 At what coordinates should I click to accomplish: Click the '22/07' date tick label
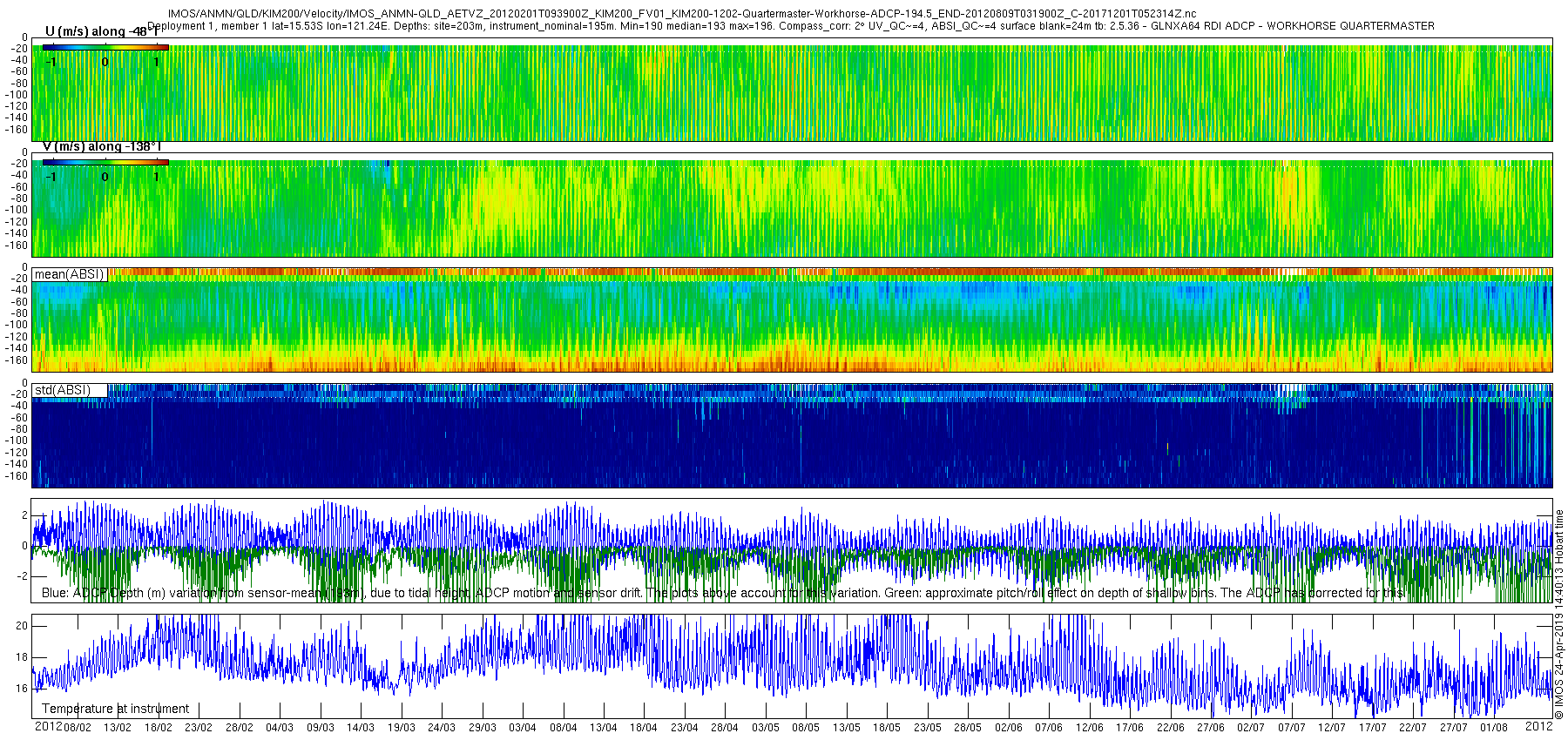click(x=1413, y=728)
